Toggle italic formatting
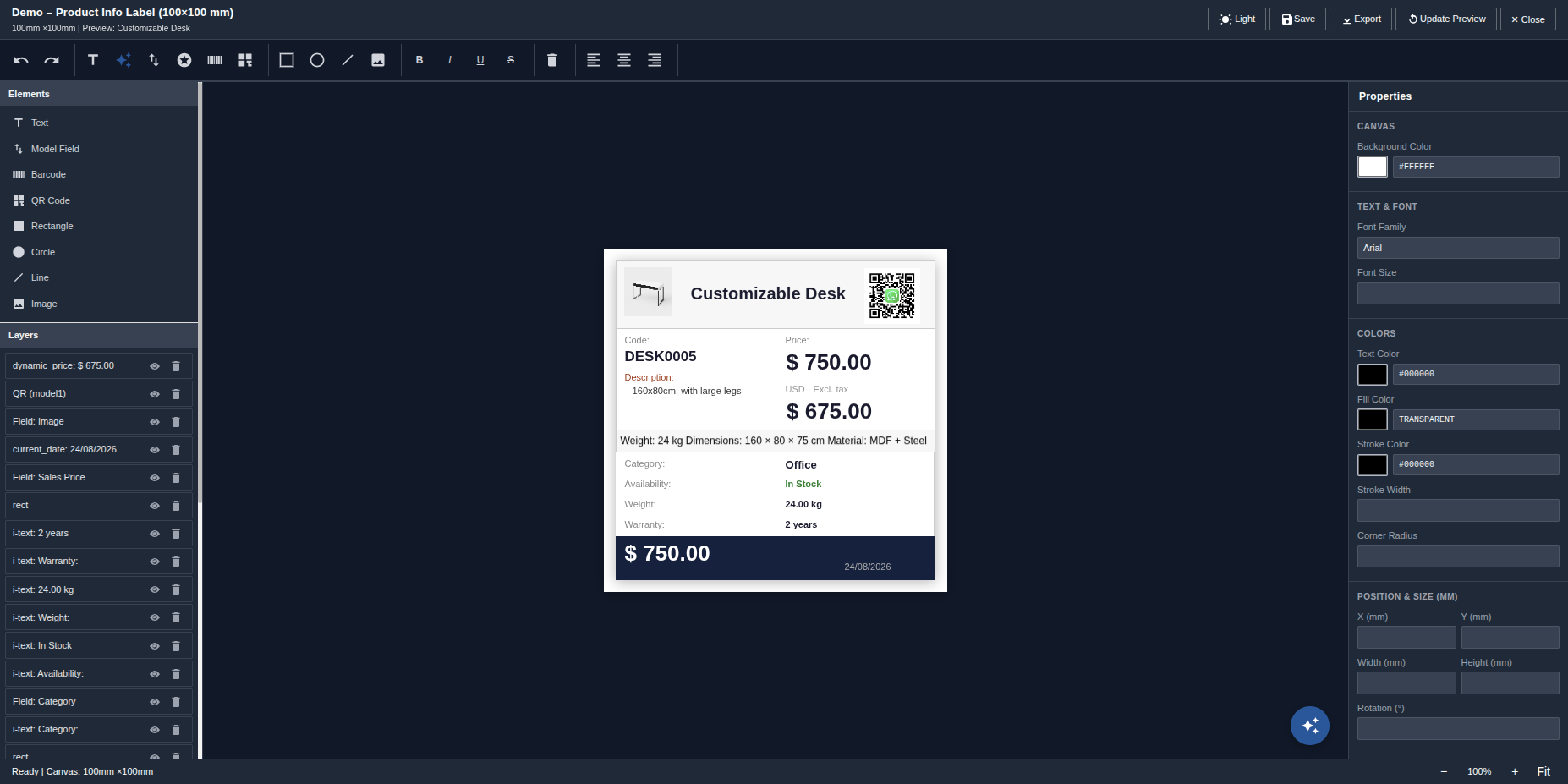Image resolution: width=1568 pixels, height=784 pixels. (x=450, y=60)
